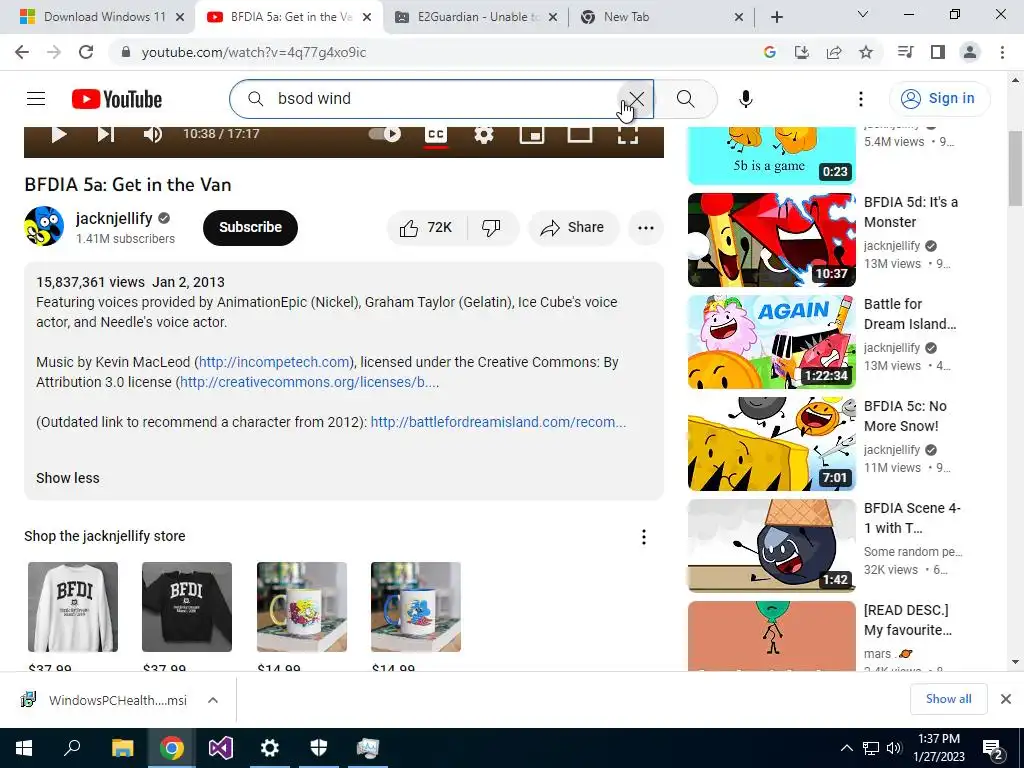Open BFDIA 5c: No More Snow! title

[905, 416]
